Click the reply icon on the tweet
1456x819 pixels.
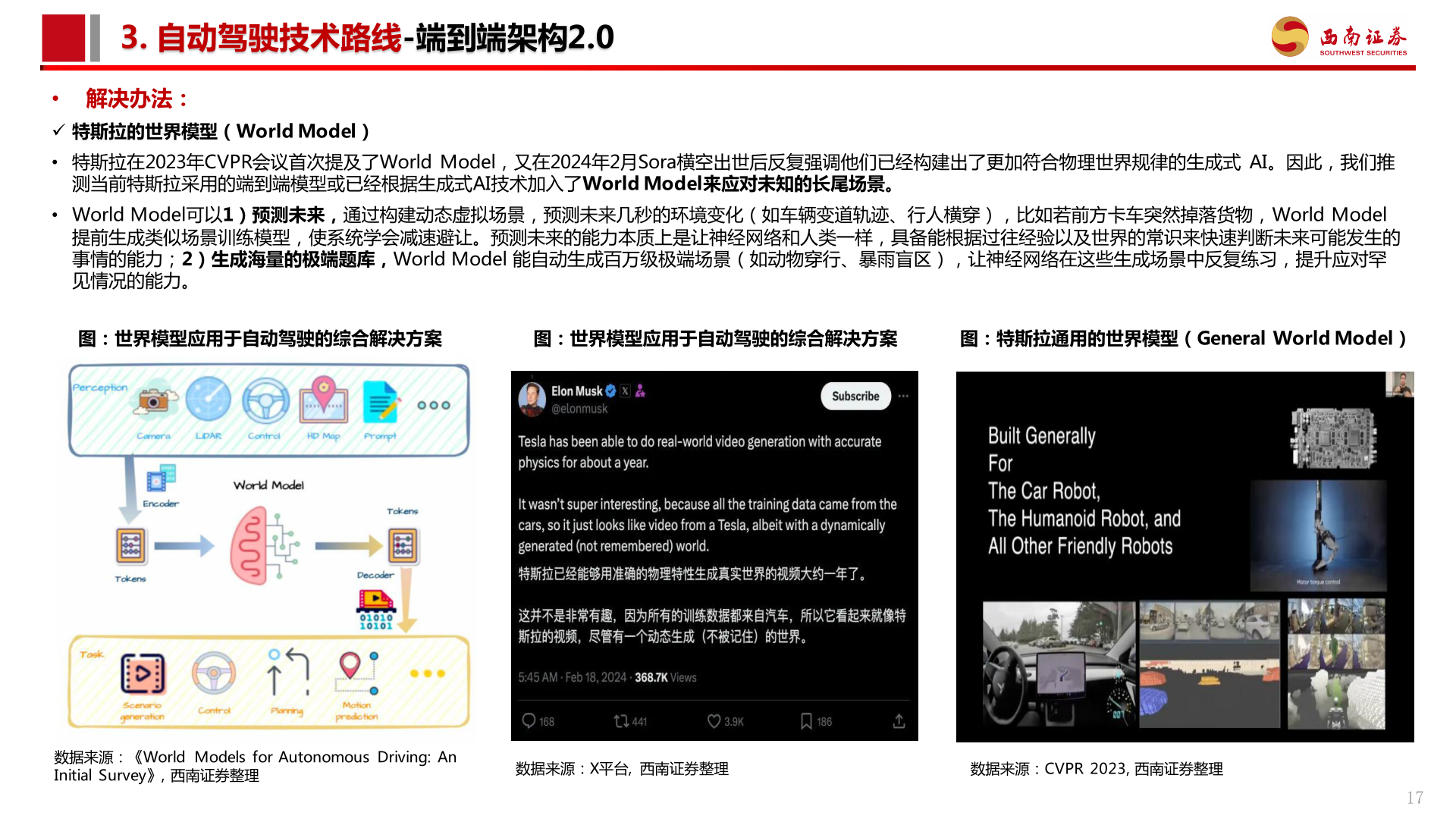tap(529, 721)
